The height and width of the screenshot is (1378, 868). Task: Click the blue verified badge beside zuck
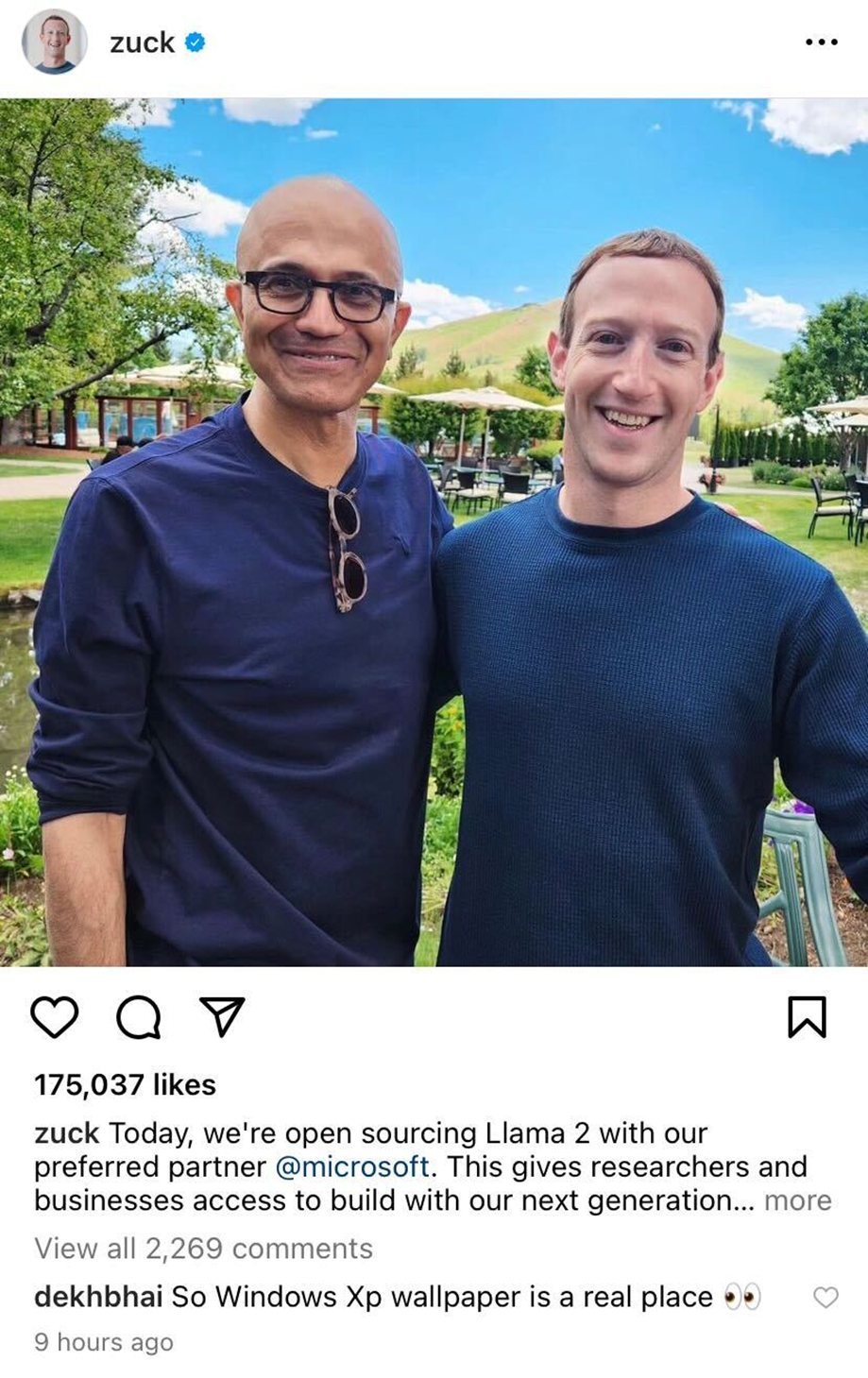point(196,43)
